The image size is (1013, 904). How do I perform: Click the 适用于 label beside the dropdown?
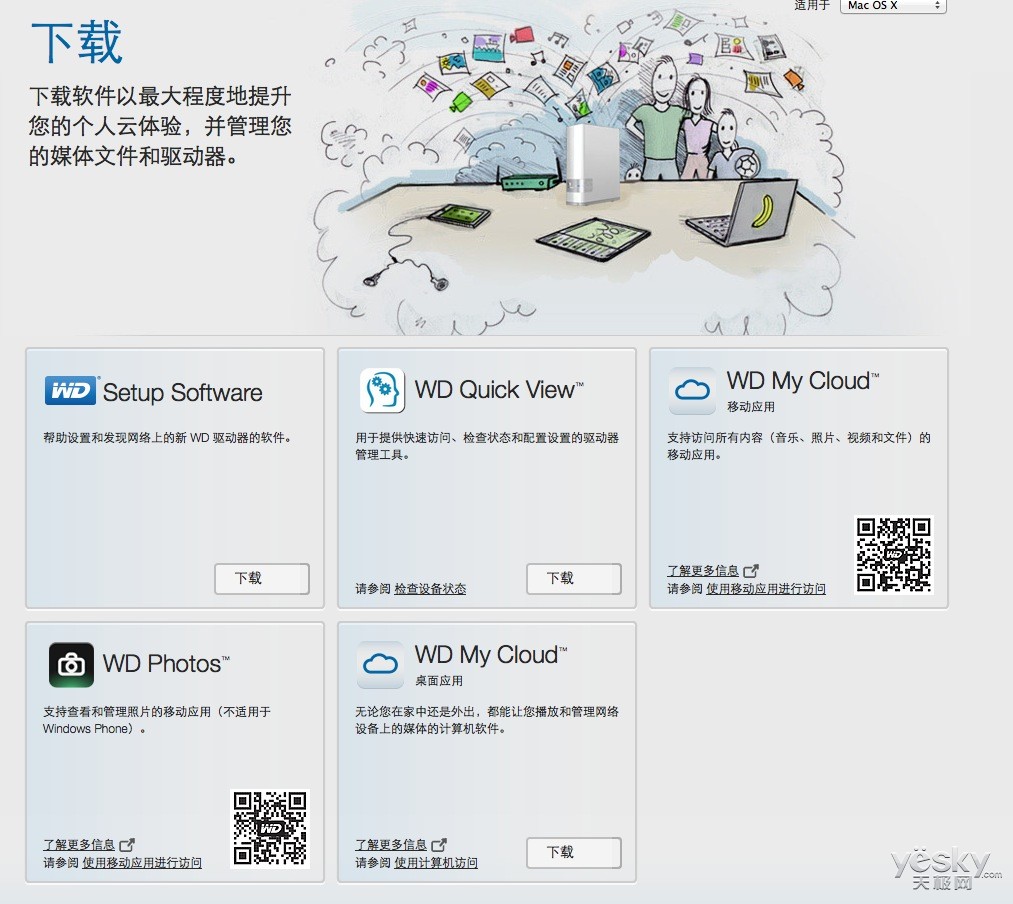811,5
